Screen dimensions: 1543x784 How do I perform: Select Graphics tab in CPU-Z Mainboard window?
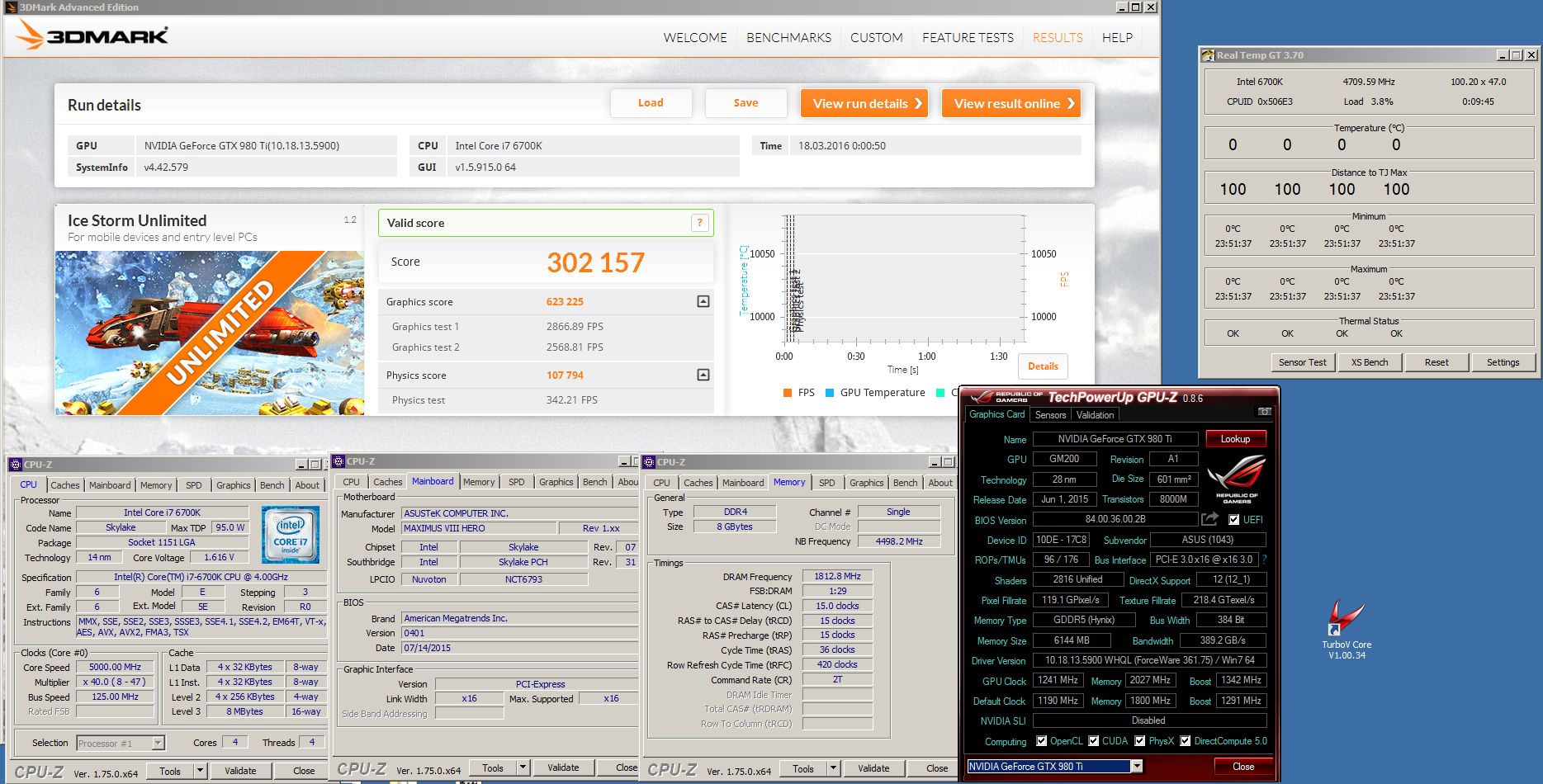(556, 482)
